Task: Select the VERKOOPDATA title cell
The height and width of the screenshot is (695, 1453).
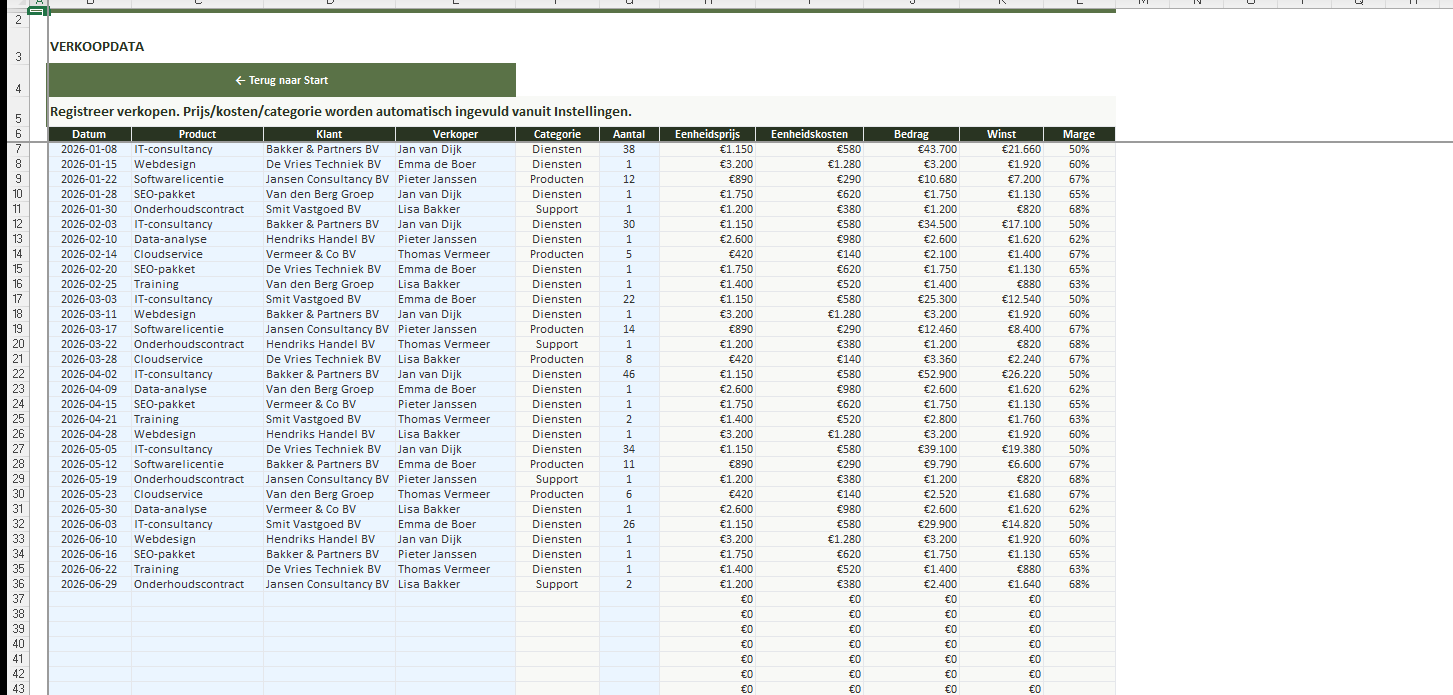Action: (97, 46)
